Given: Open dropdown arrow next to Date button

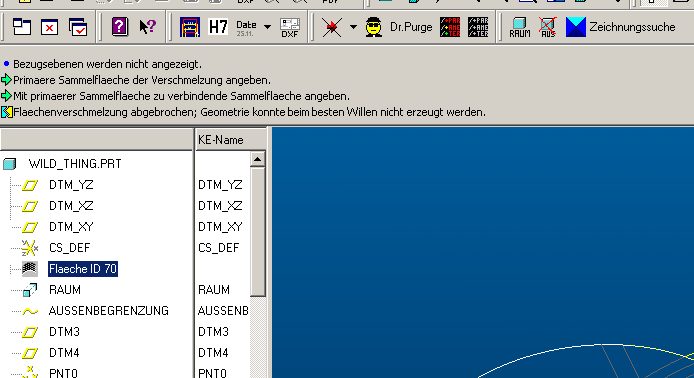Looking at the screenshot, I should [267, 27].
